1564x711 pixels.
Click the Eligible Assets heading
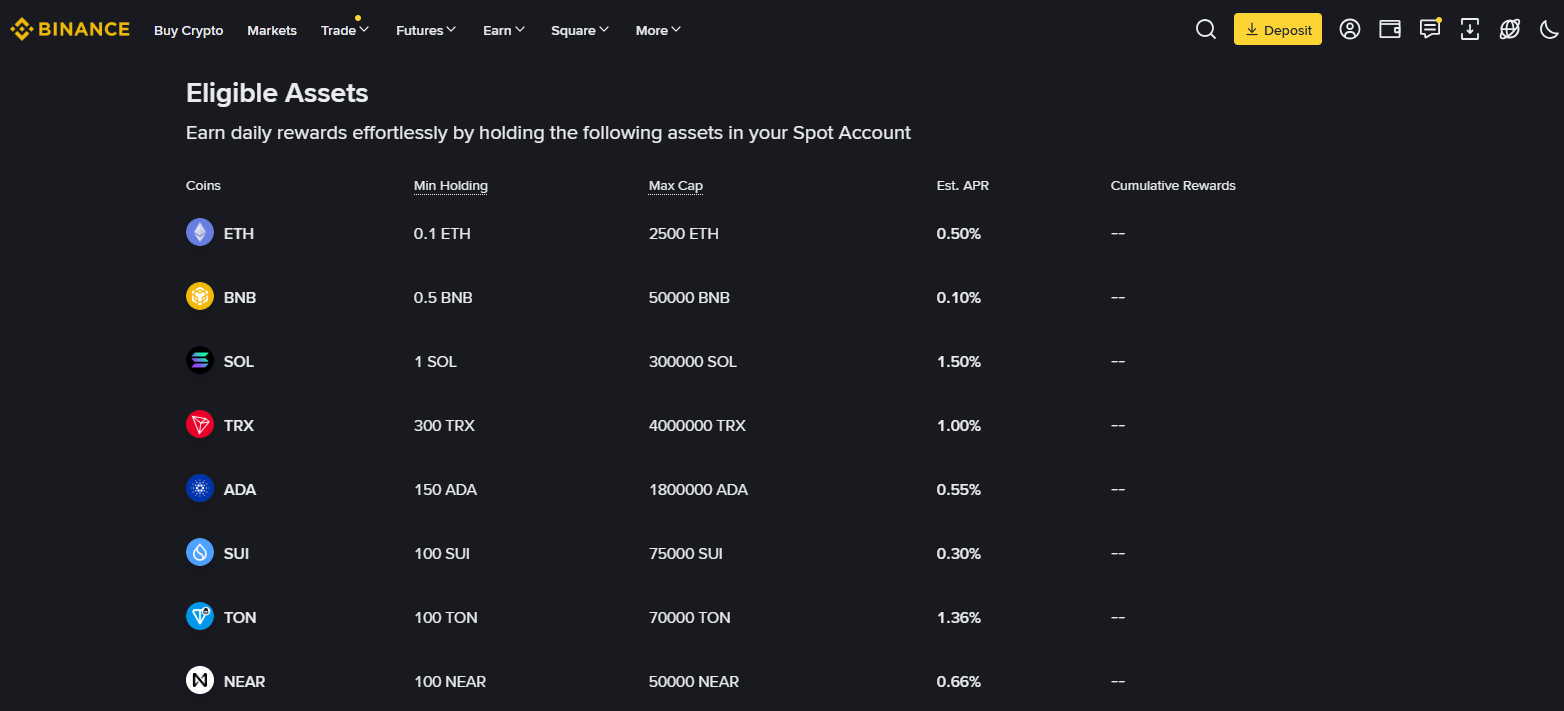point(277,93)
